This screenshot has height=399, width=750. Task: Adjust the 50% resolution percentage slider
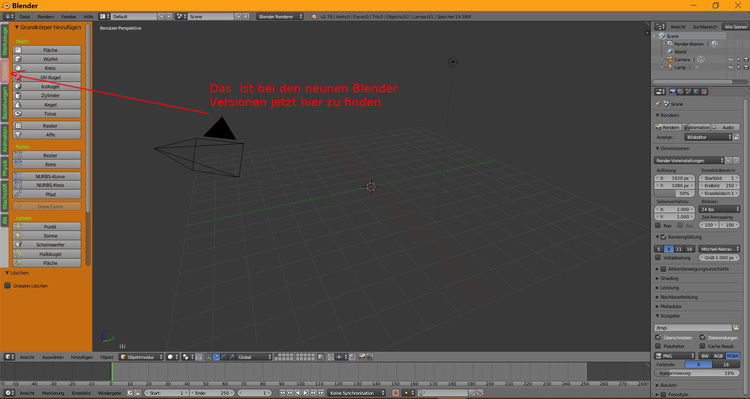point(675,194)
